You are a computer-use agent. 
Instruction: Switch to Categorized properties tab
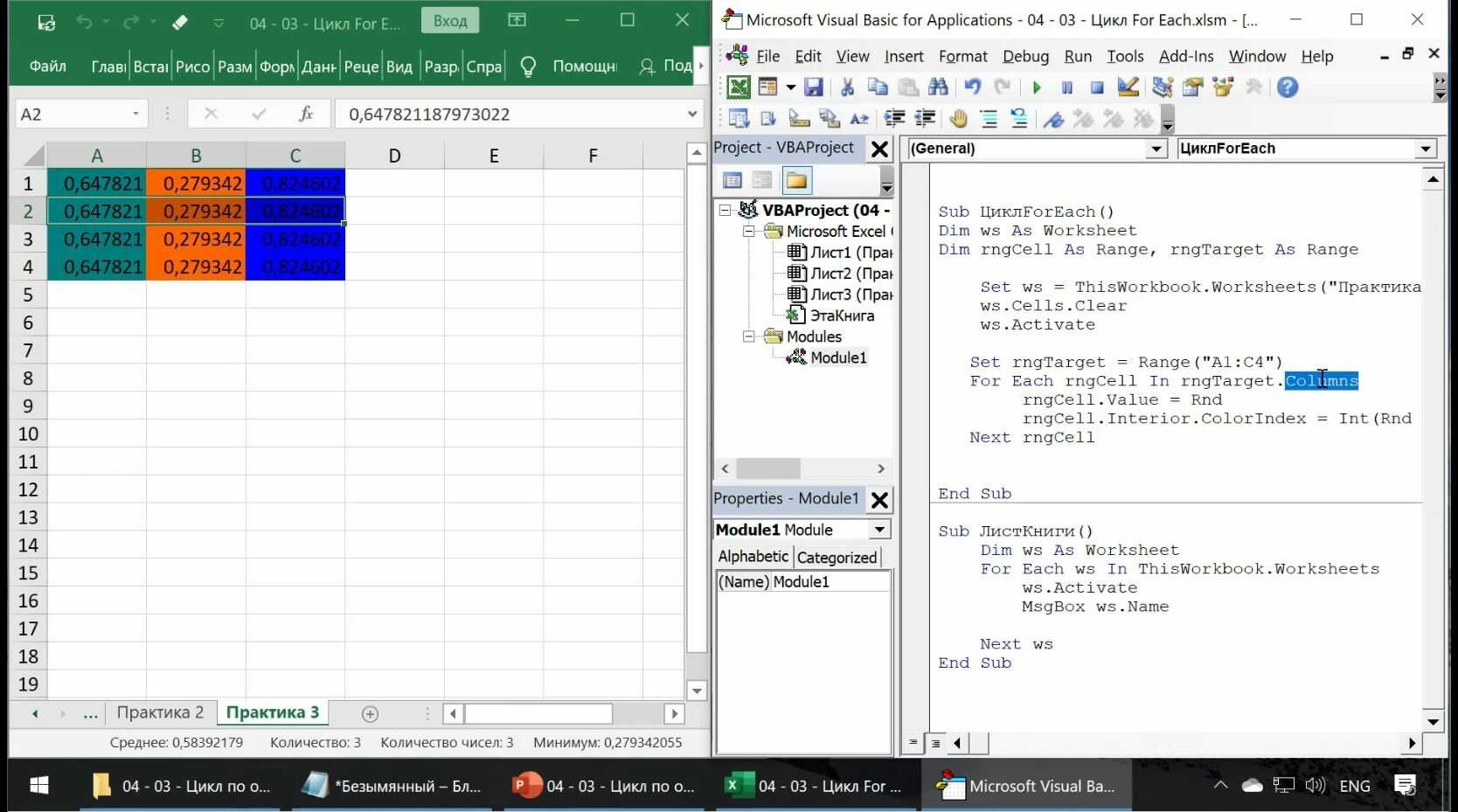pos(837,558)
